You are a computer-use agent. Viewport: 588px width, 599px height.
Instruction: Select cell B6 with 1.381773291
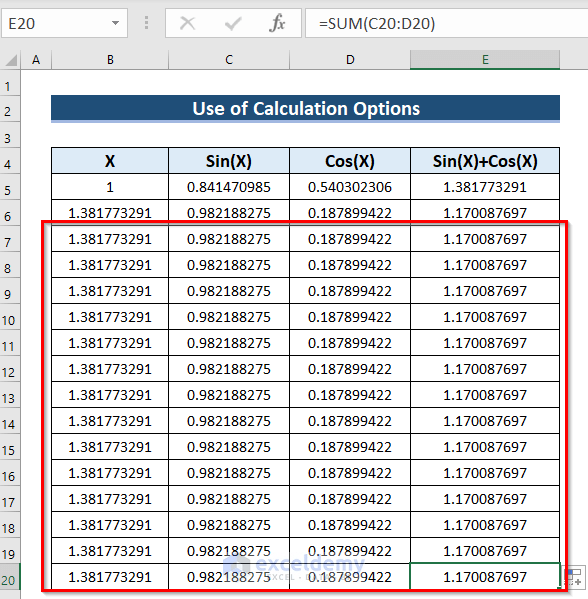[x=110, y=213]
